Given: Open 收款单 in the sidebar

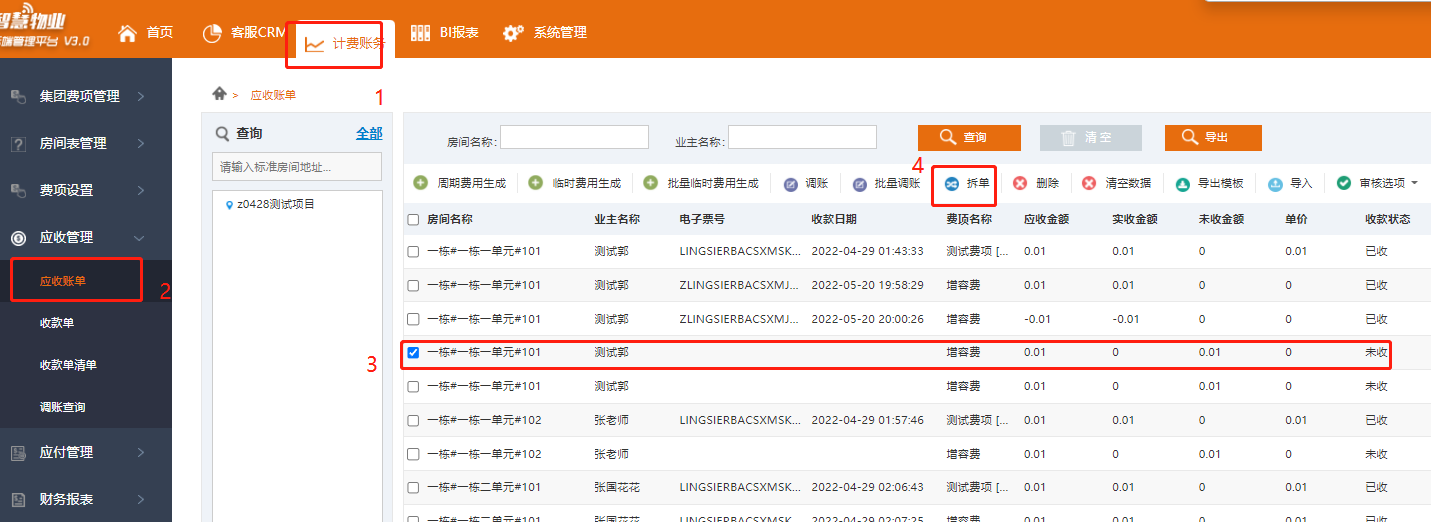Looking at the screenshot, I should point(57,323).
